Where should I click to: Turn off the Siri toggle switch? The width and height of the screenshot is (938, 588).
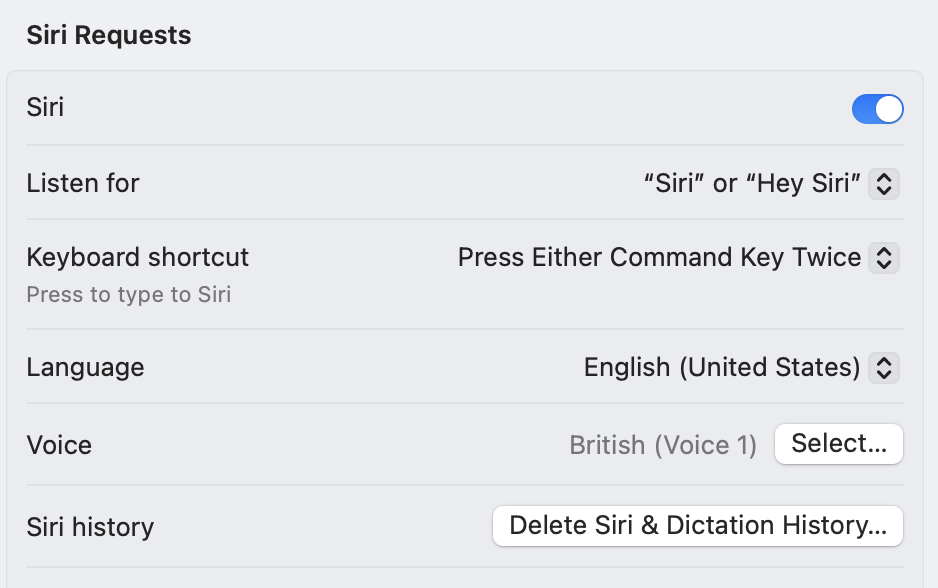877,109
